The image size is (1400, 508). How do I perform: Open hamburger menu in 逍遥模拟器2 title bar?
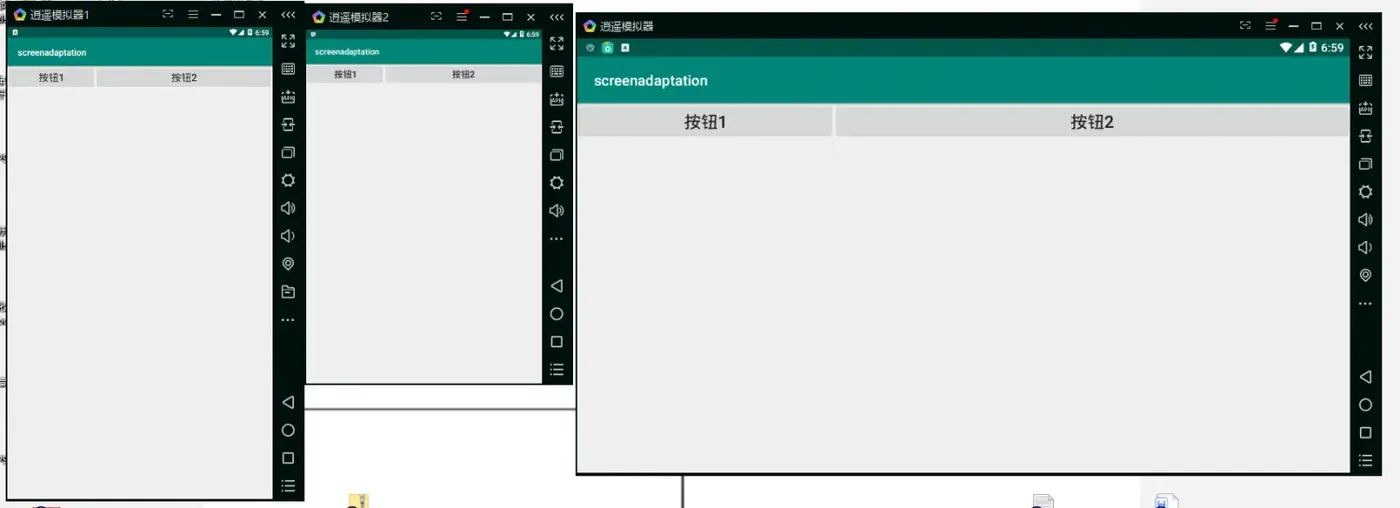click(x=461, y=17)
